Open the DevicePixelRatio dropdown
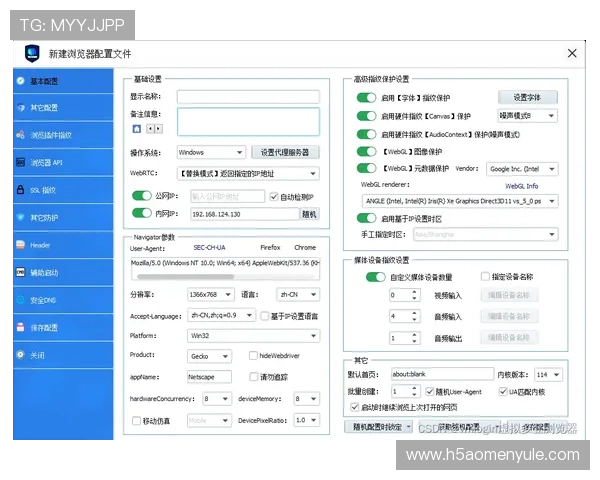 coord(306,420)
